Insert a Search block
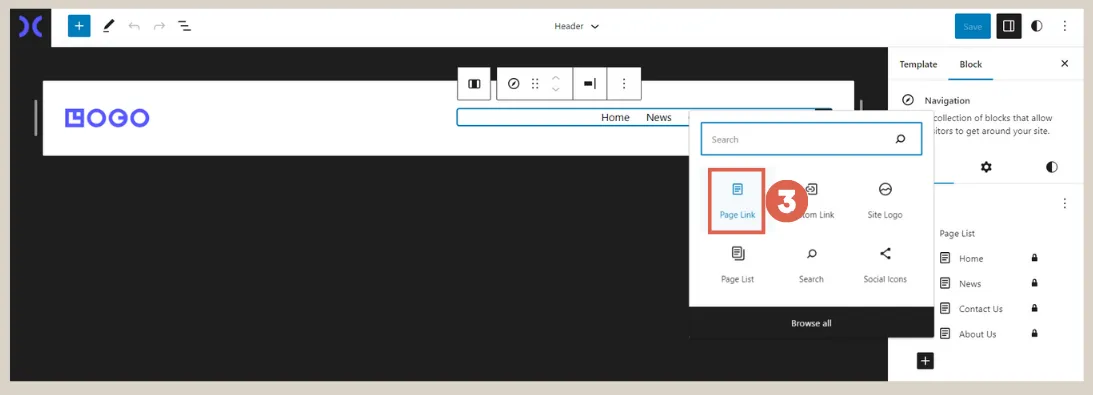 click(x=811, y=265)
